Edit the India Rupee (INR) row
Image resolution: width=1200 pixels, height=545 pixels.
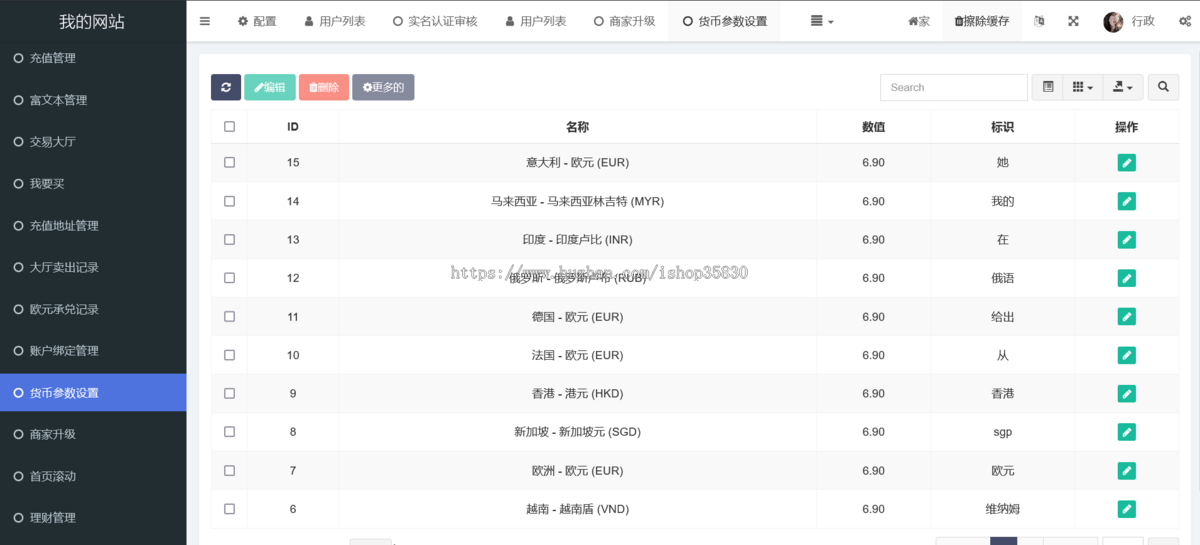[x=1126, y=240]
